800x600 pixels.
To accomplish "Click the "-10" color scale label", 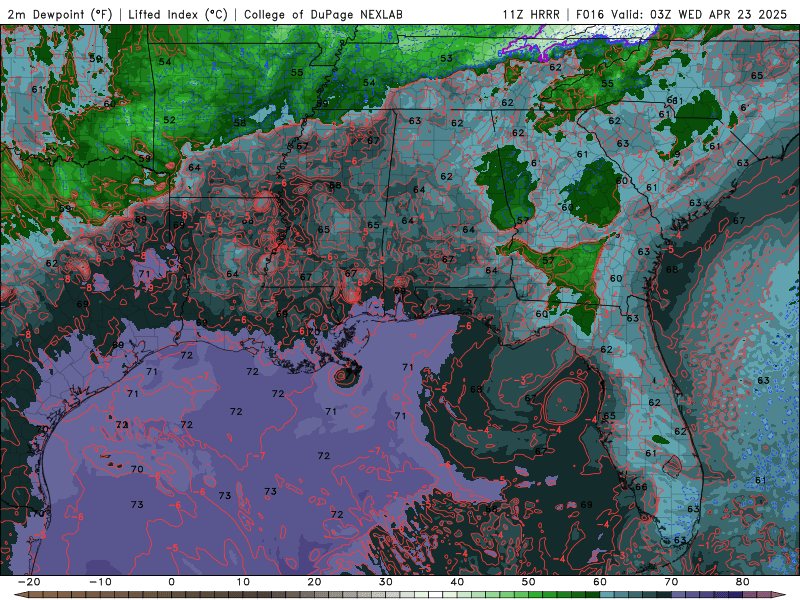I will pos(100,582).
